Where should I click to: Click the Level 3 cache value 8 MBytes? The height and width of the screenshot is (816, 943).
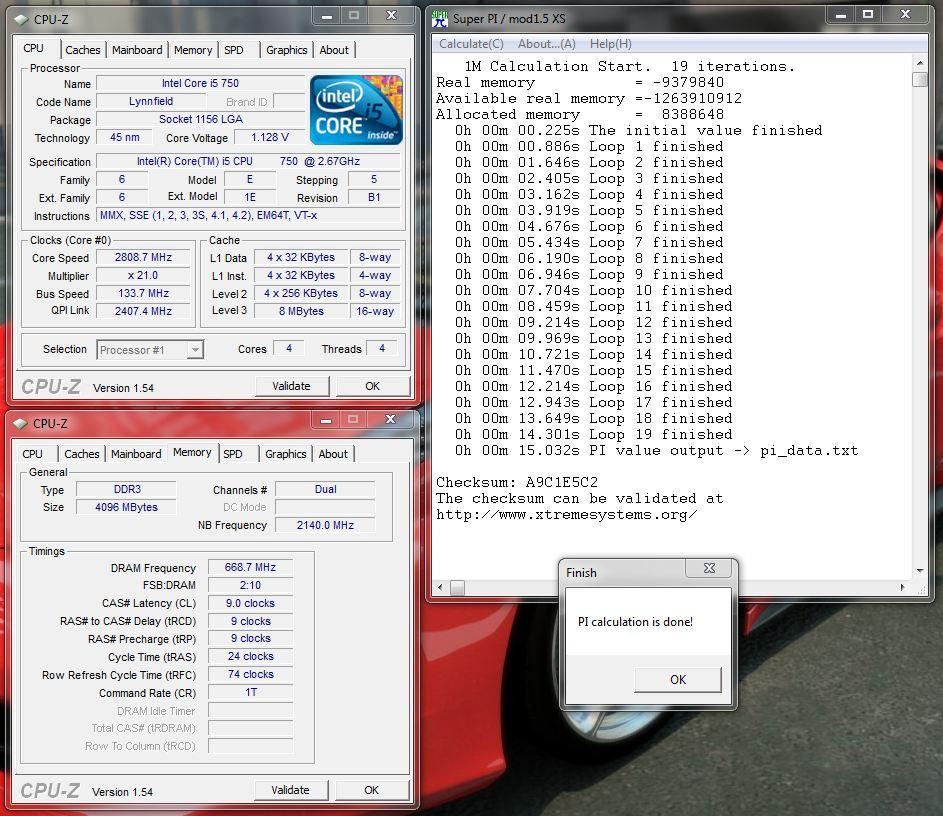coord(301,311)
